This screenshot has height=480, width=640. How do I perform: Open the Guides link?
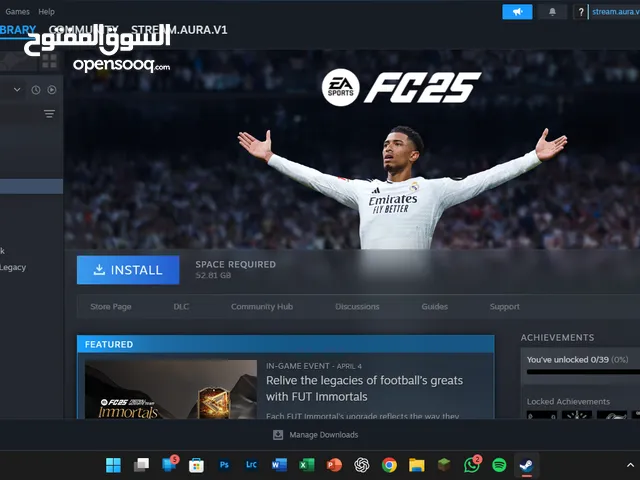(435, 307)
